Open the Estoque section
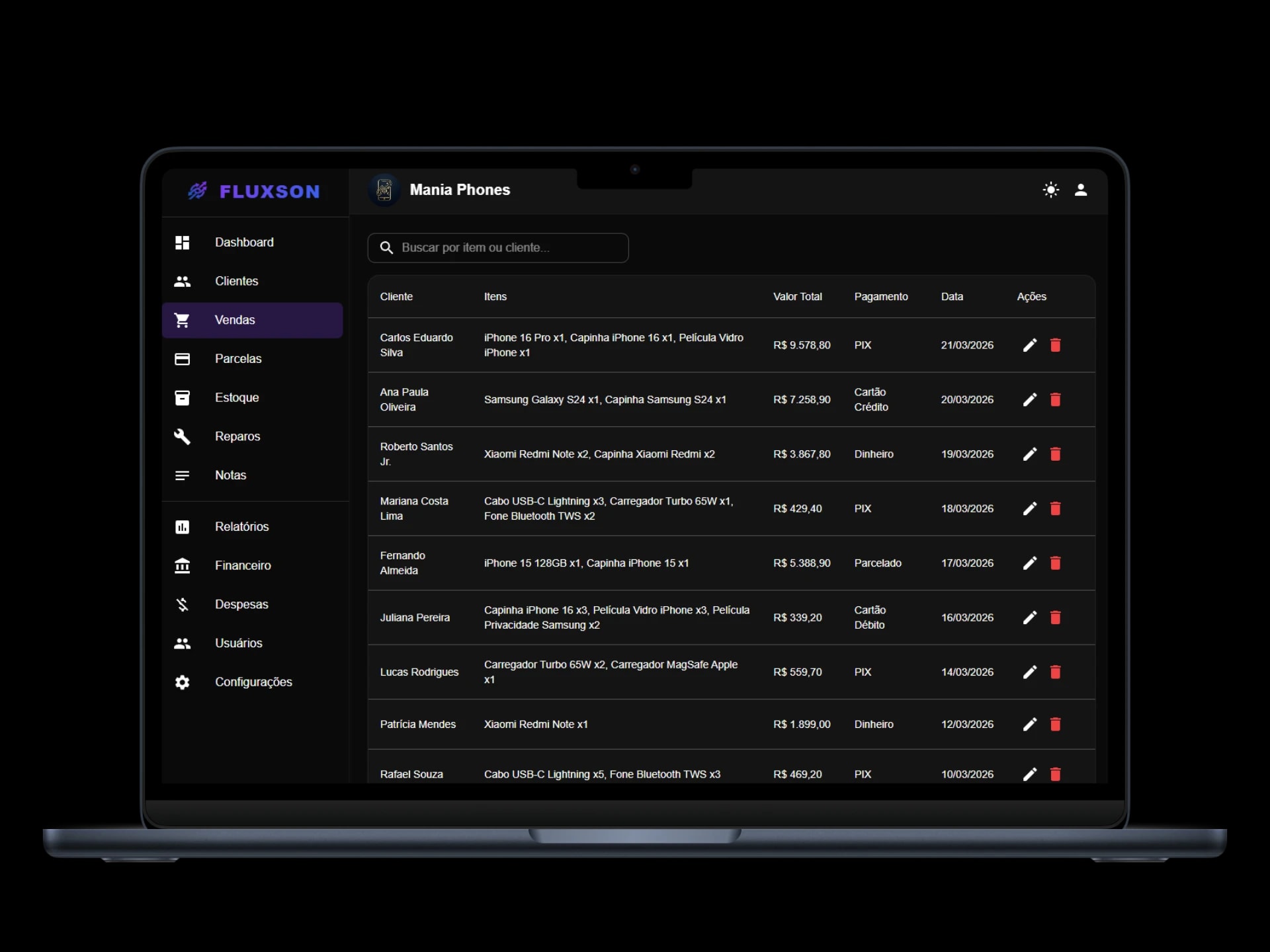This screenshot has width=1270, height=952. 236,397
